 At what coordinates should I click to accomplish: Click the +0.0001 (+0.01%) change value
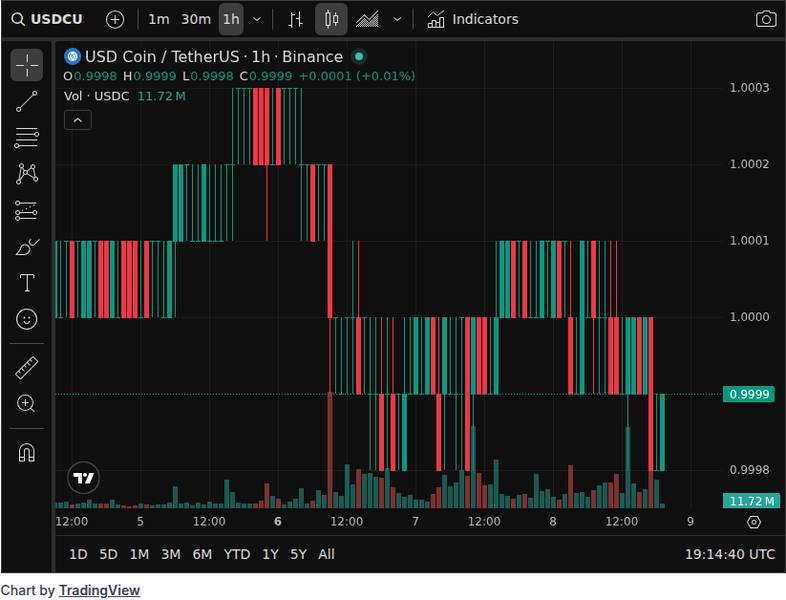(x=357, y=76)
